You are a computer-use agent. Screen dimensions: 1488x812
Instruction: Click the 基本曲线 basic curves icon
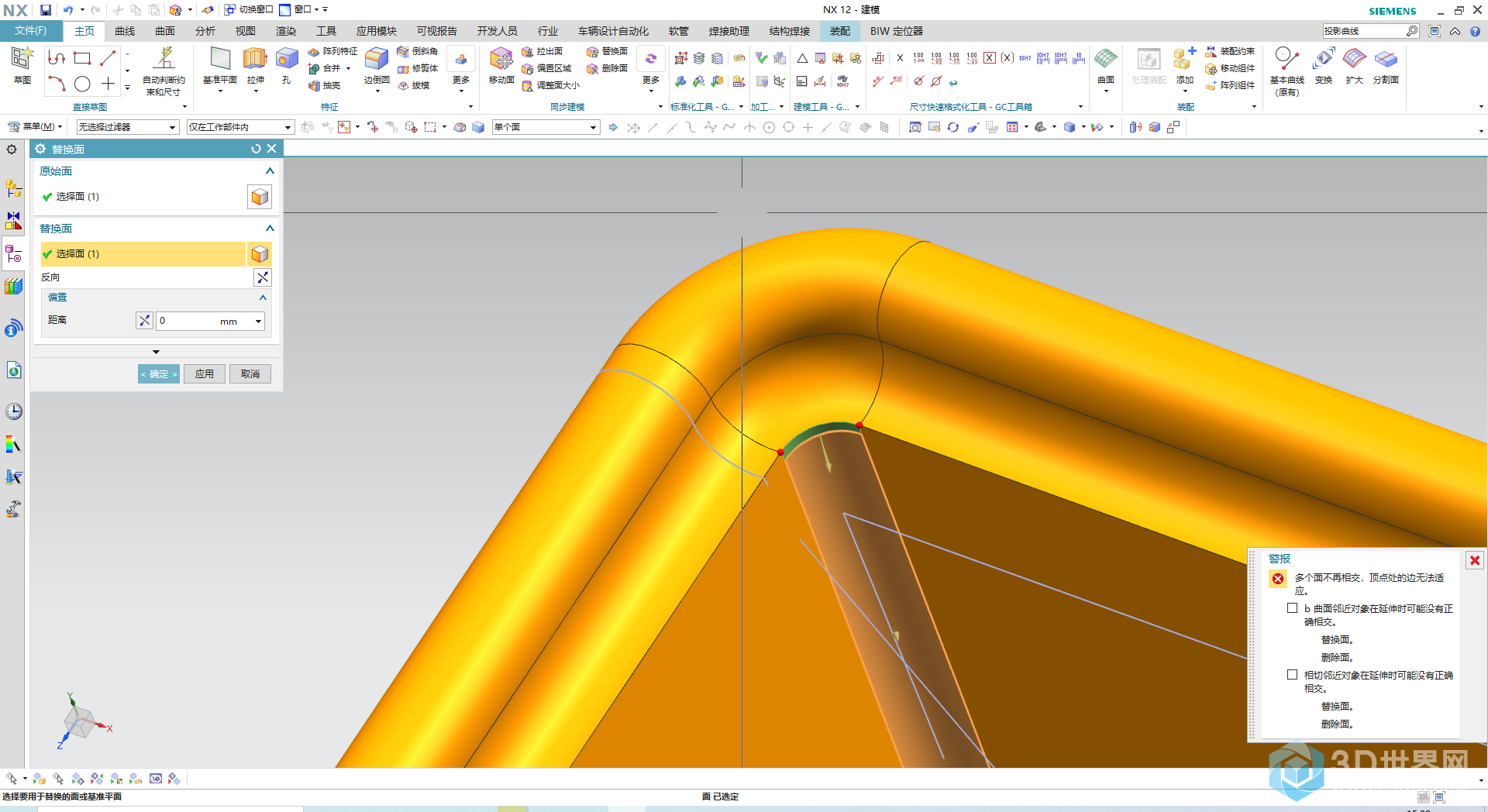click(1286, 59)
